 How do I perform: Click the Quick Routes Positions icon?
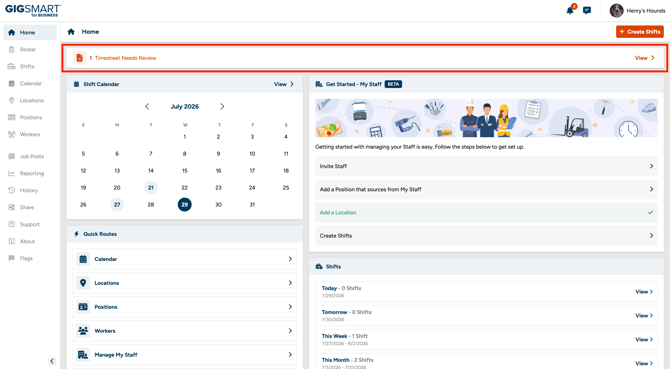[x=83, y=307]
